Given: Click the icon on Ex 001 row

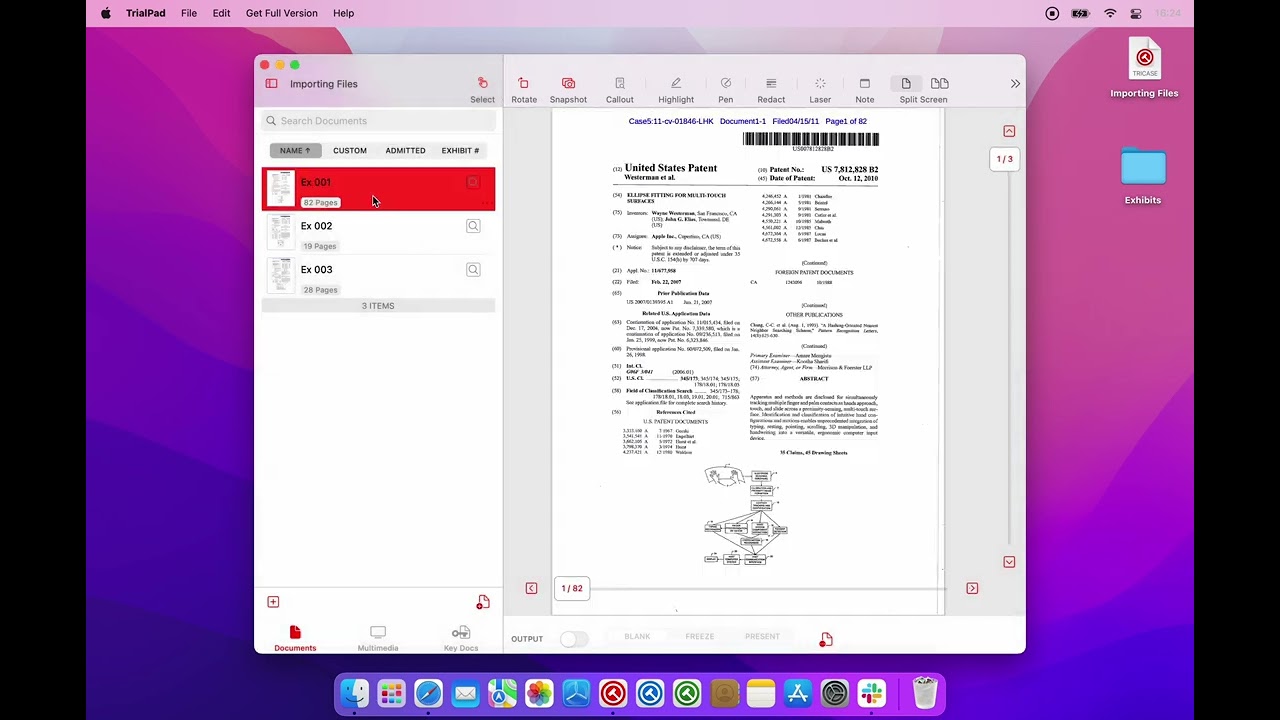Looking at the screenshot, I should (x=473, y=182).
